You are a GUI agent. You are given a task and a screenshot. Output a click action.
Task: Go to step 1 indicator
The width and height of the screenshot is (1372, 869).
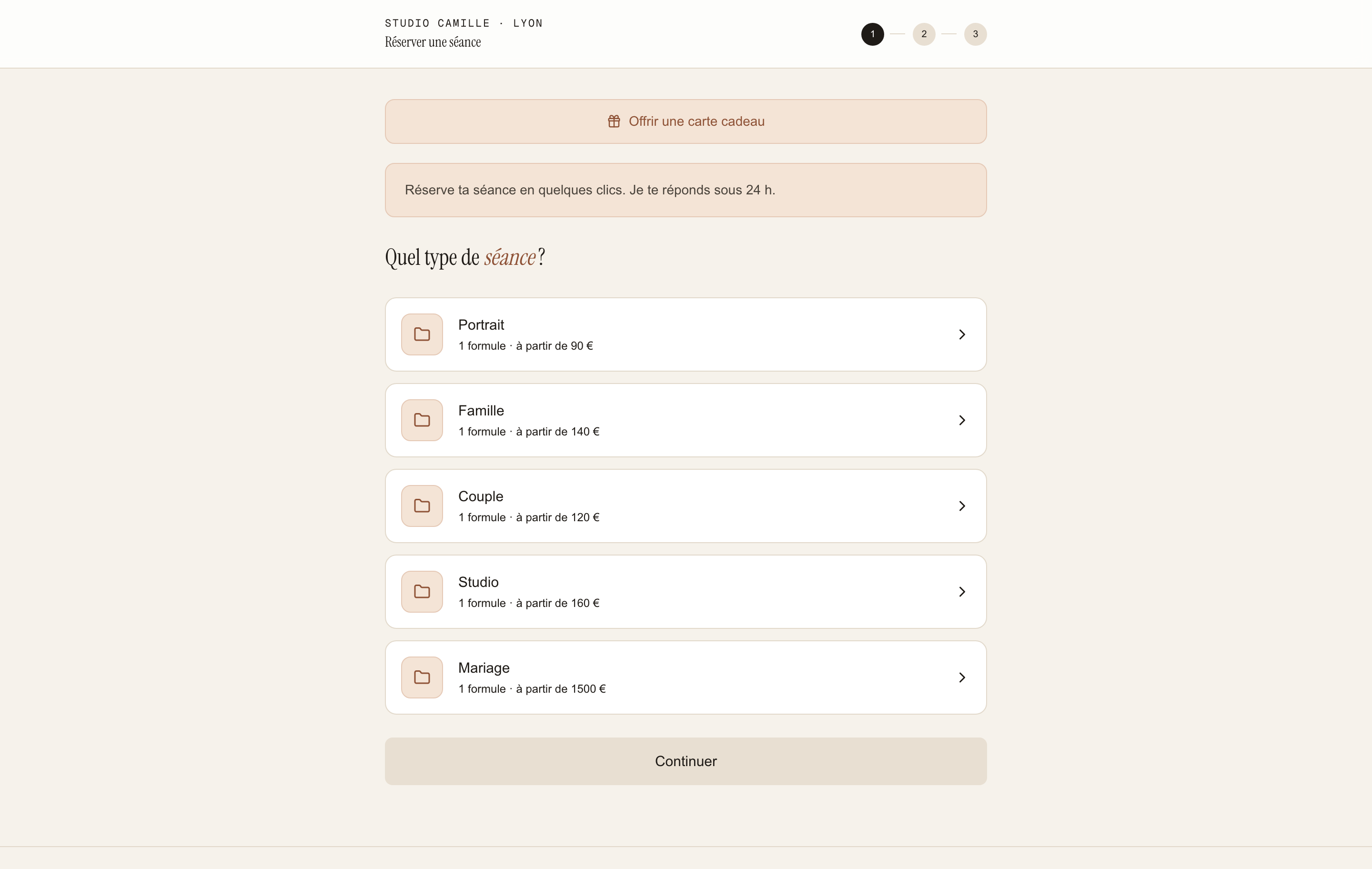[872, 34]
